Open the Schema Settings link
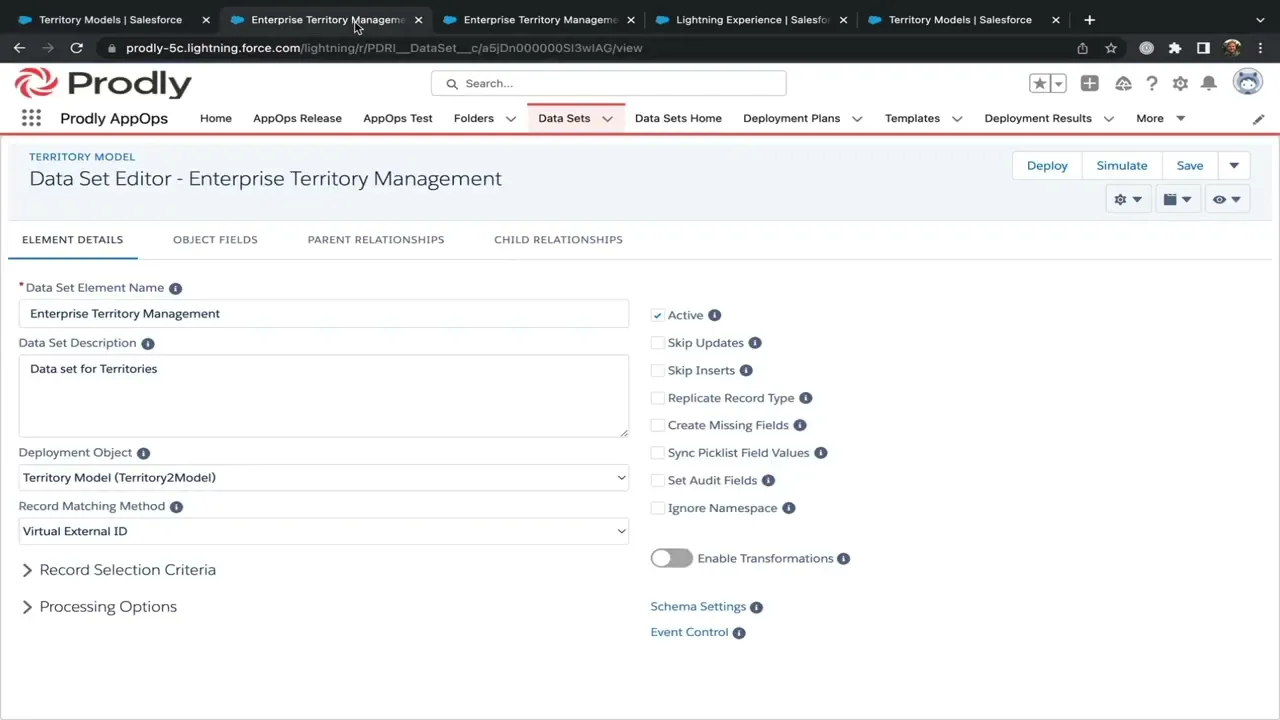The height and width of the screenshot is (720, 1280). (698, 607)
